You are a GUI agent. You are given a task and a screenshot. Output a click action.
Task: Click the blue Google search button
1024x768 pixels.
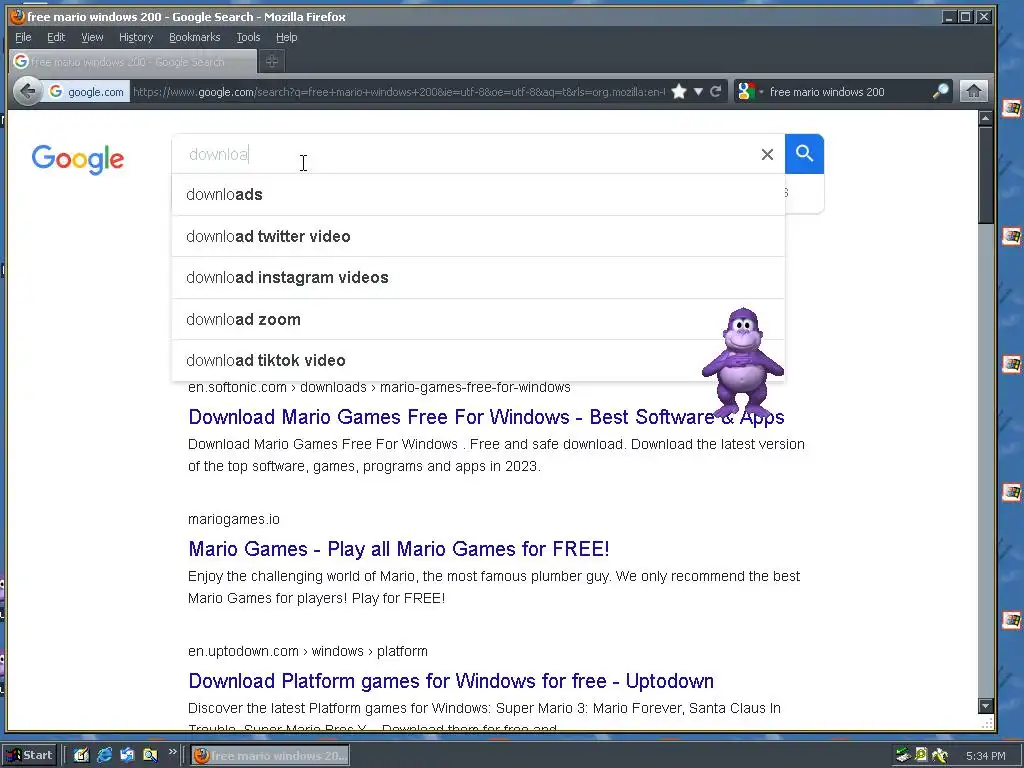tap(805, 154)
